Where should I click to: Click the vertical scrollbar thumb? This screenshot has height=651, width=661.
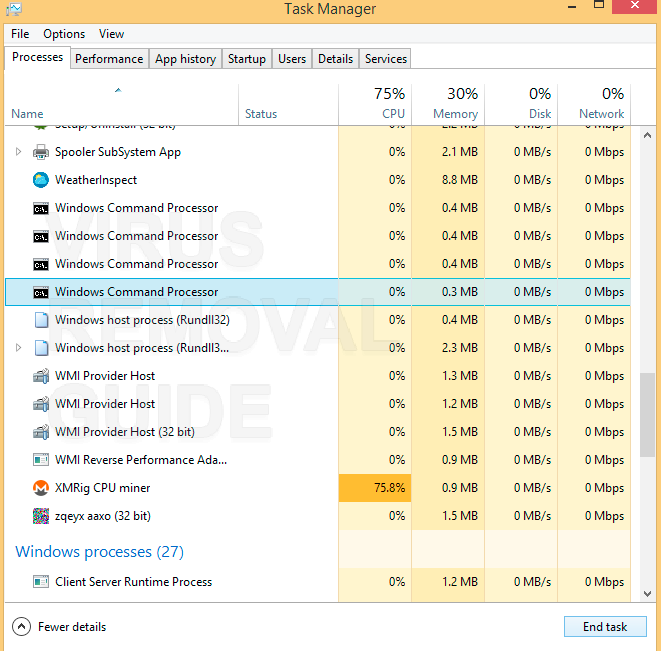pyautogui.click(x=648, y=414)
